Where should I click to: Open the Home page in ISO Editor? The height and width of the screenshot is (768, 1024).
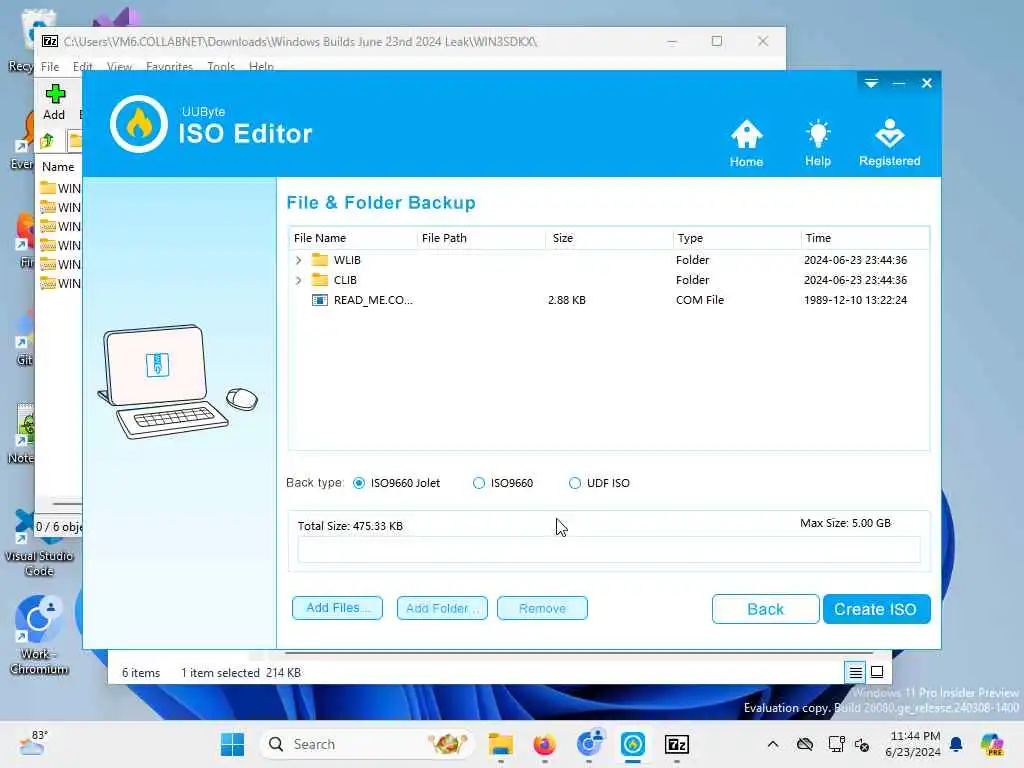click(x=746, y=143)
